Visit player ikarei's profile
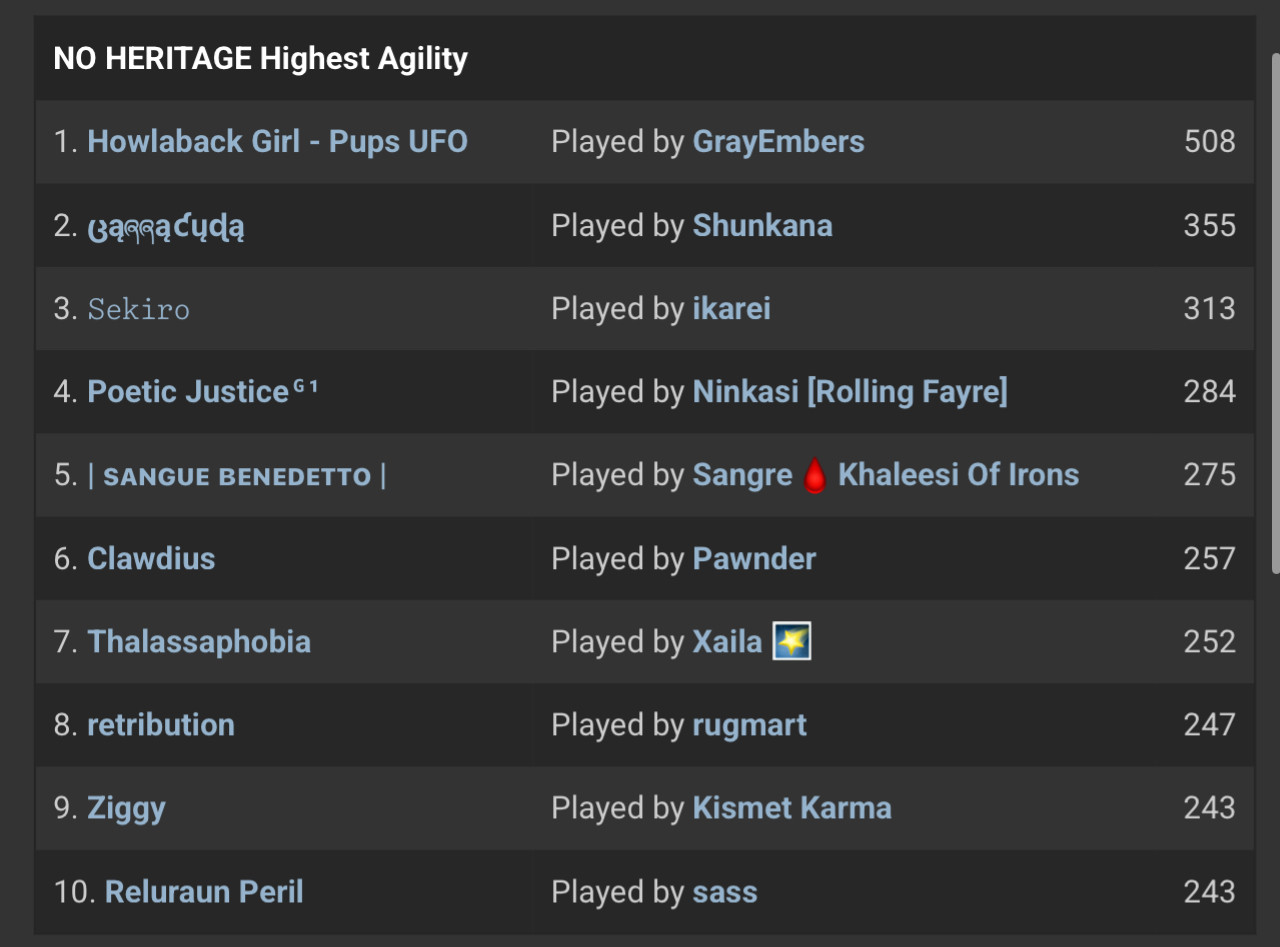The height and width of the screenshot is (947, 1280). (x=732, y=308)
